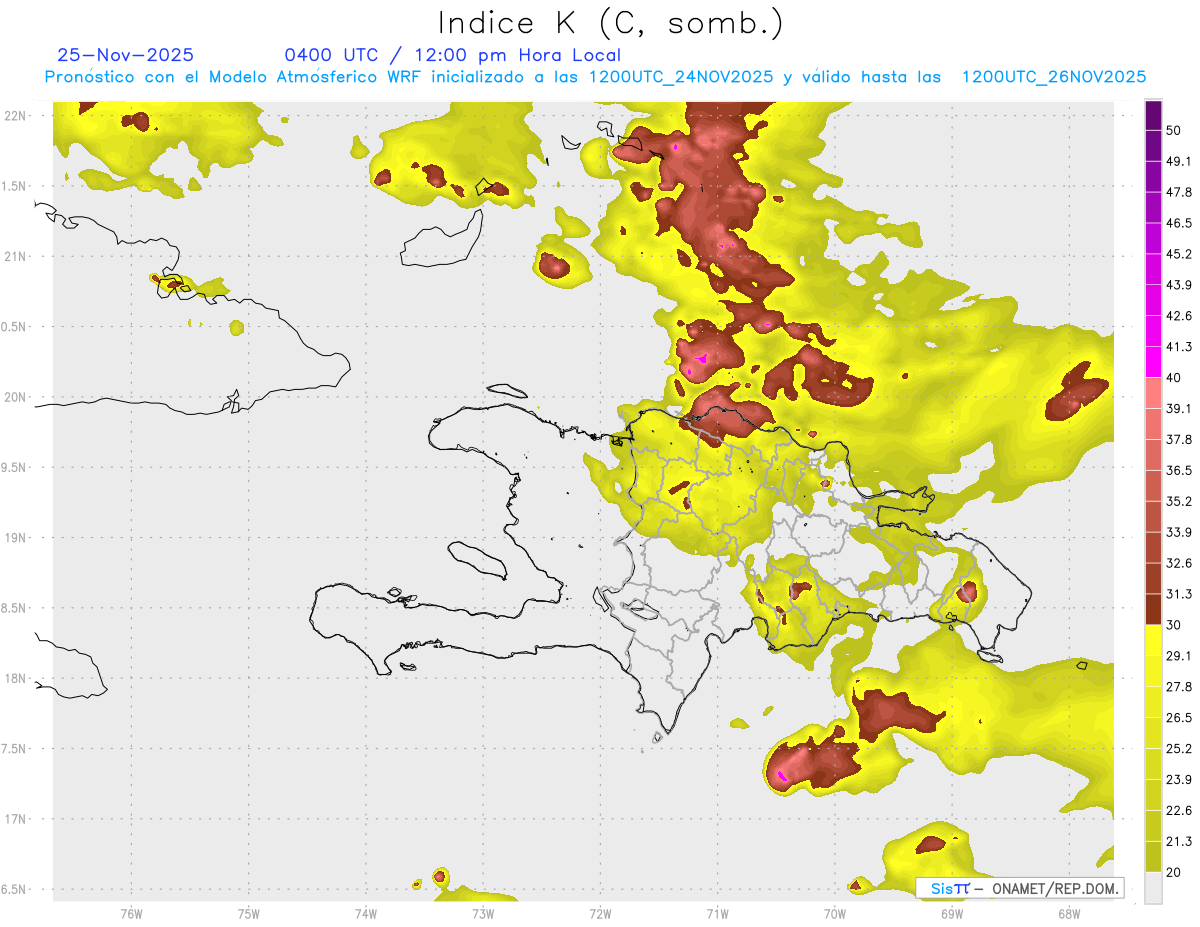Click the "Indice K (C, somb.)" title

pyautogui.click(x=610, y=22)
